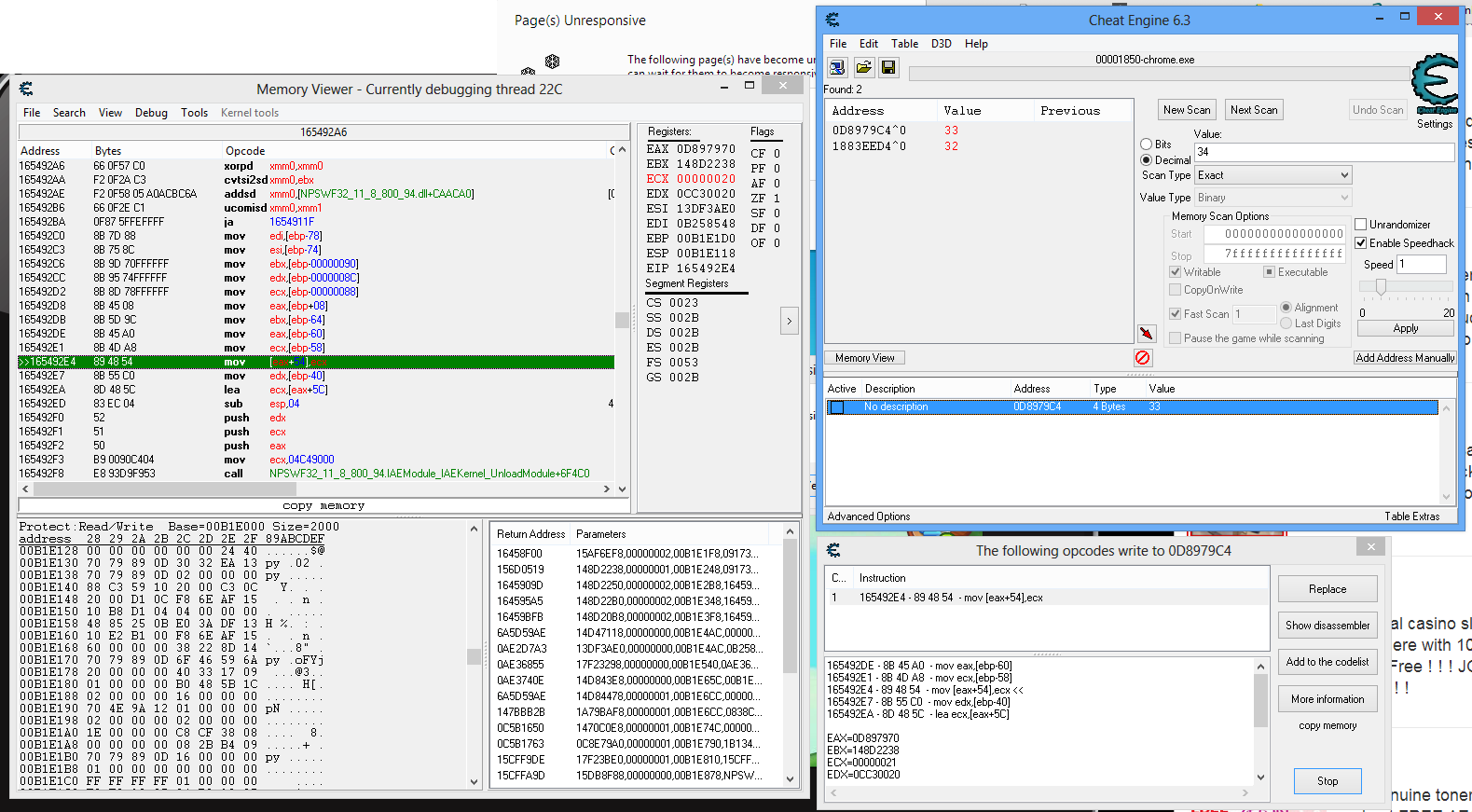Click the red arrow add-to-address-list icon

click(x=1146, y=334)
